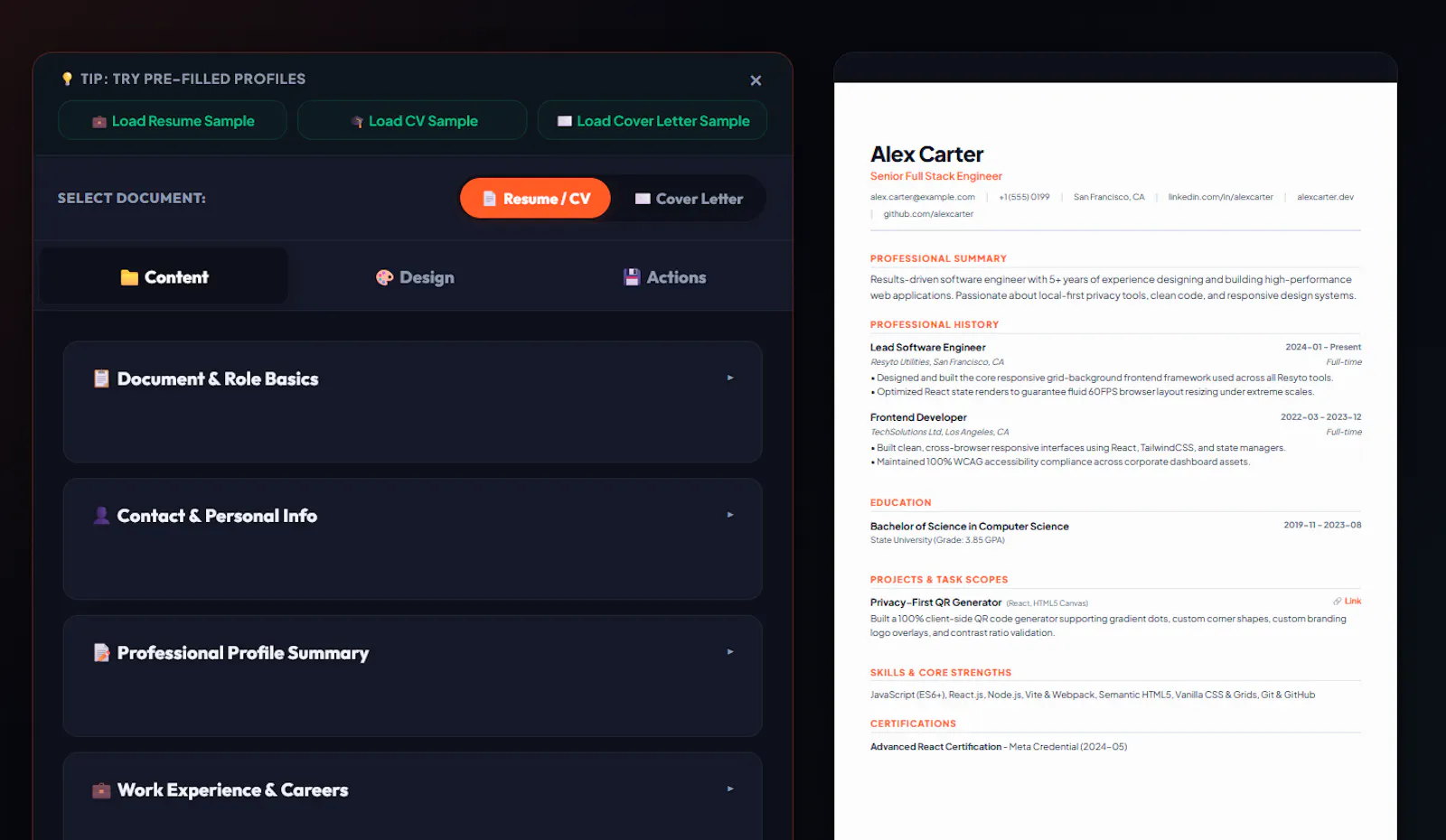1446x840 pixels.
Task: Click the 2019-11 - 2023-08 education dates
Action: click(x=1322, y=525)
